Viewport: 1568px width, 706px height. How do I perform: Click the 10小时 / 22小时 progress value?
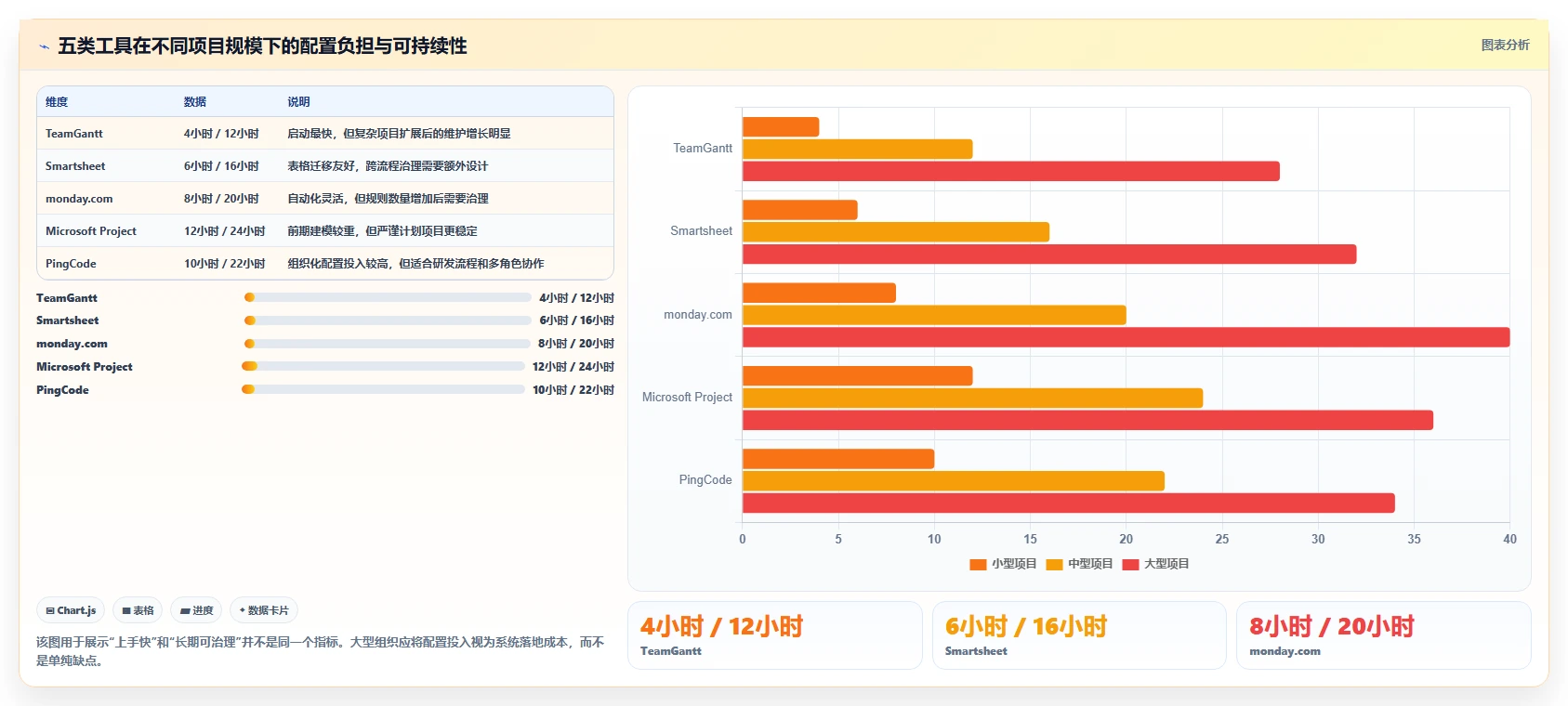point(573,390)
